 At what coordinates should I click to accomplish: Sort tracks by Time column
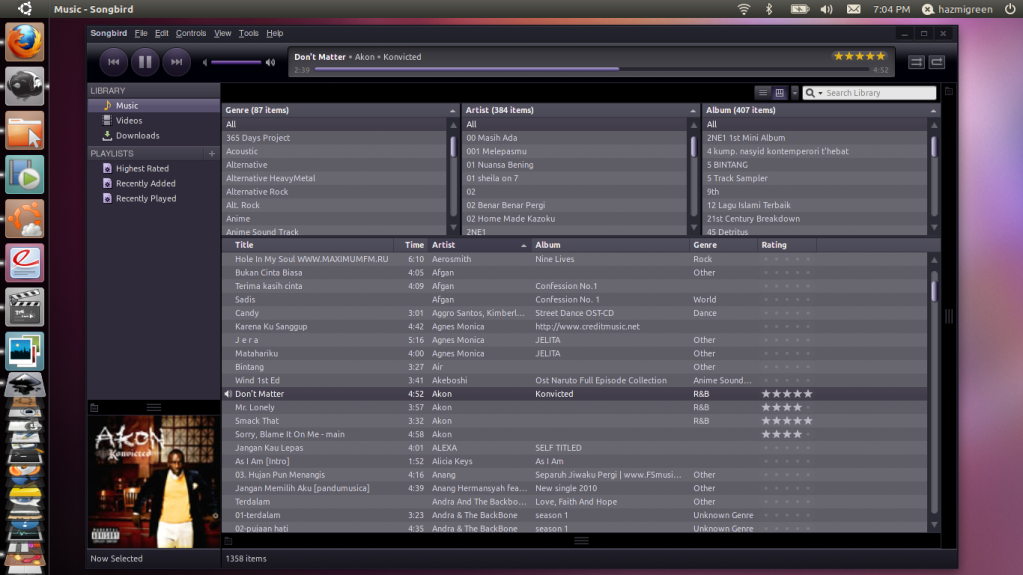(411, 245)
